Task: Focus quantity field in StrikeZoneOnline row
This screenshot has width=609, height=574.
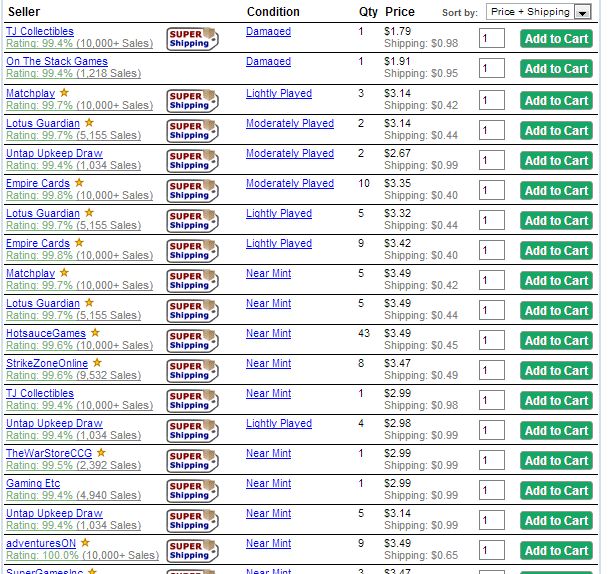Action: pyautogui.click(x=491, y=370)
